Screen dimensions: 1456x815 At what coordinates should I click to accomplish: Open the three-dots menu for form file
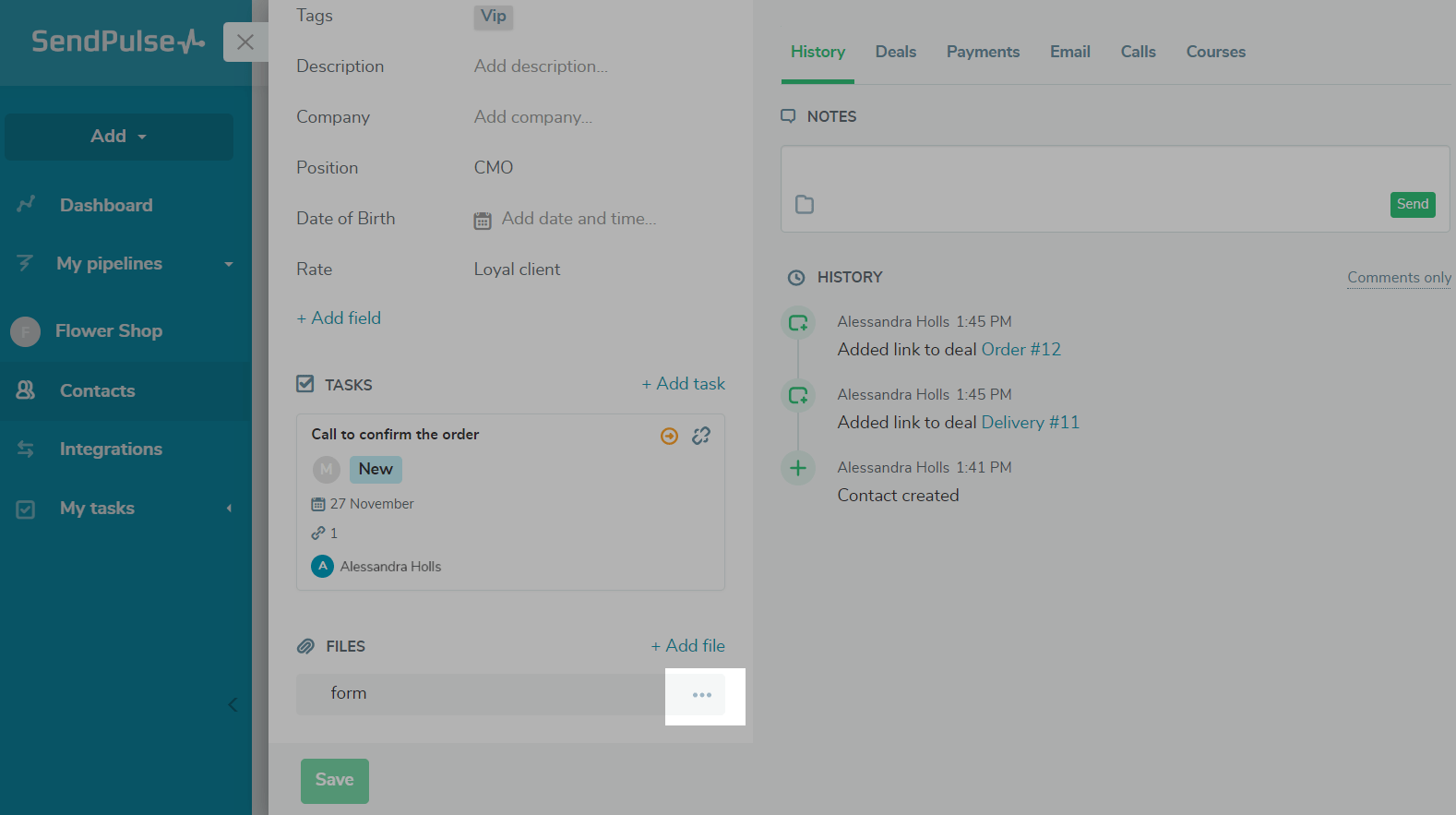702,695
